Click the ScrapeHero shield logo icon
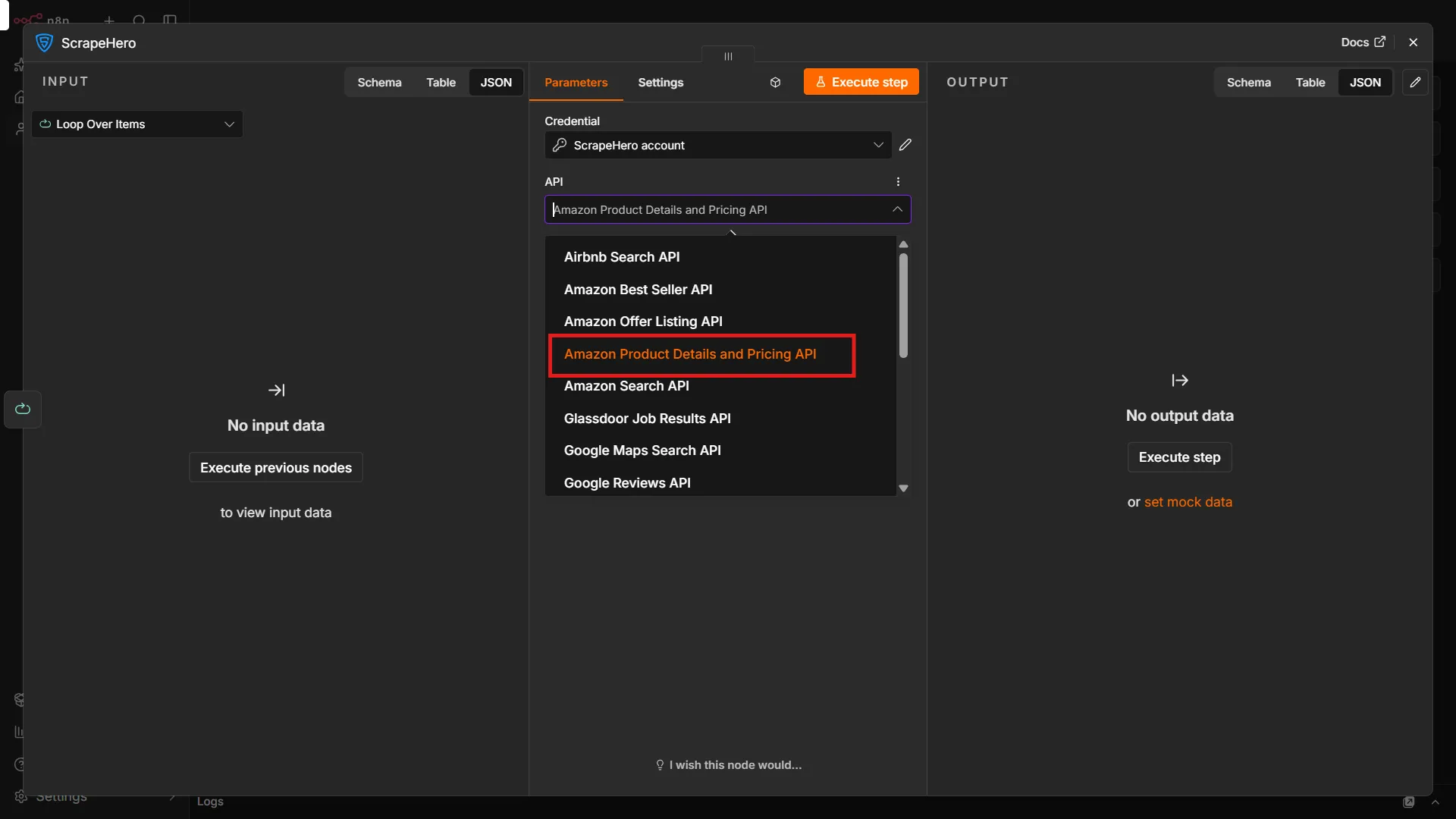 pyautogui.click(x=44, y=43)
